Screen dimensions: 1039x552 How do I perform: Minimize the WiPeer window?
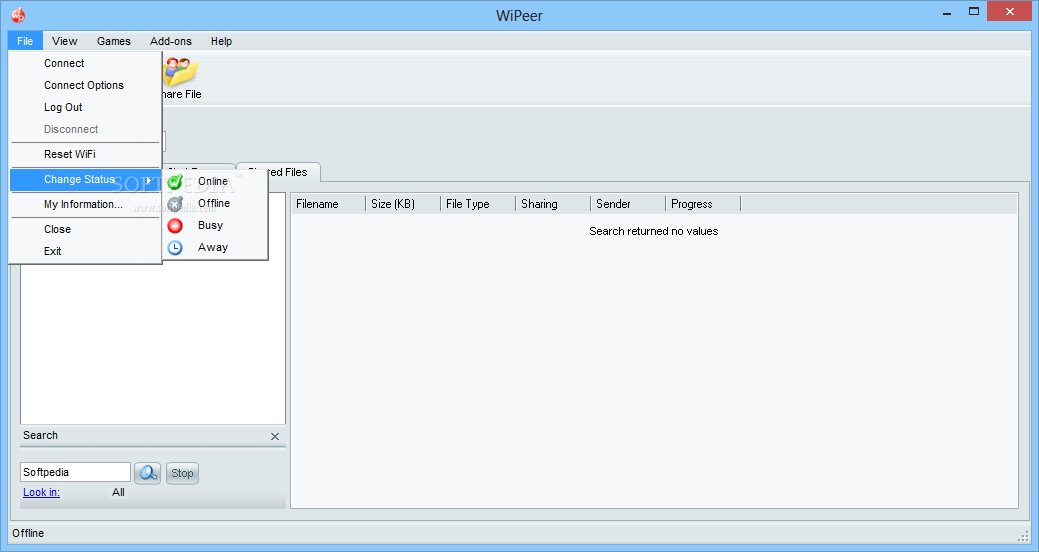point(948,11)
